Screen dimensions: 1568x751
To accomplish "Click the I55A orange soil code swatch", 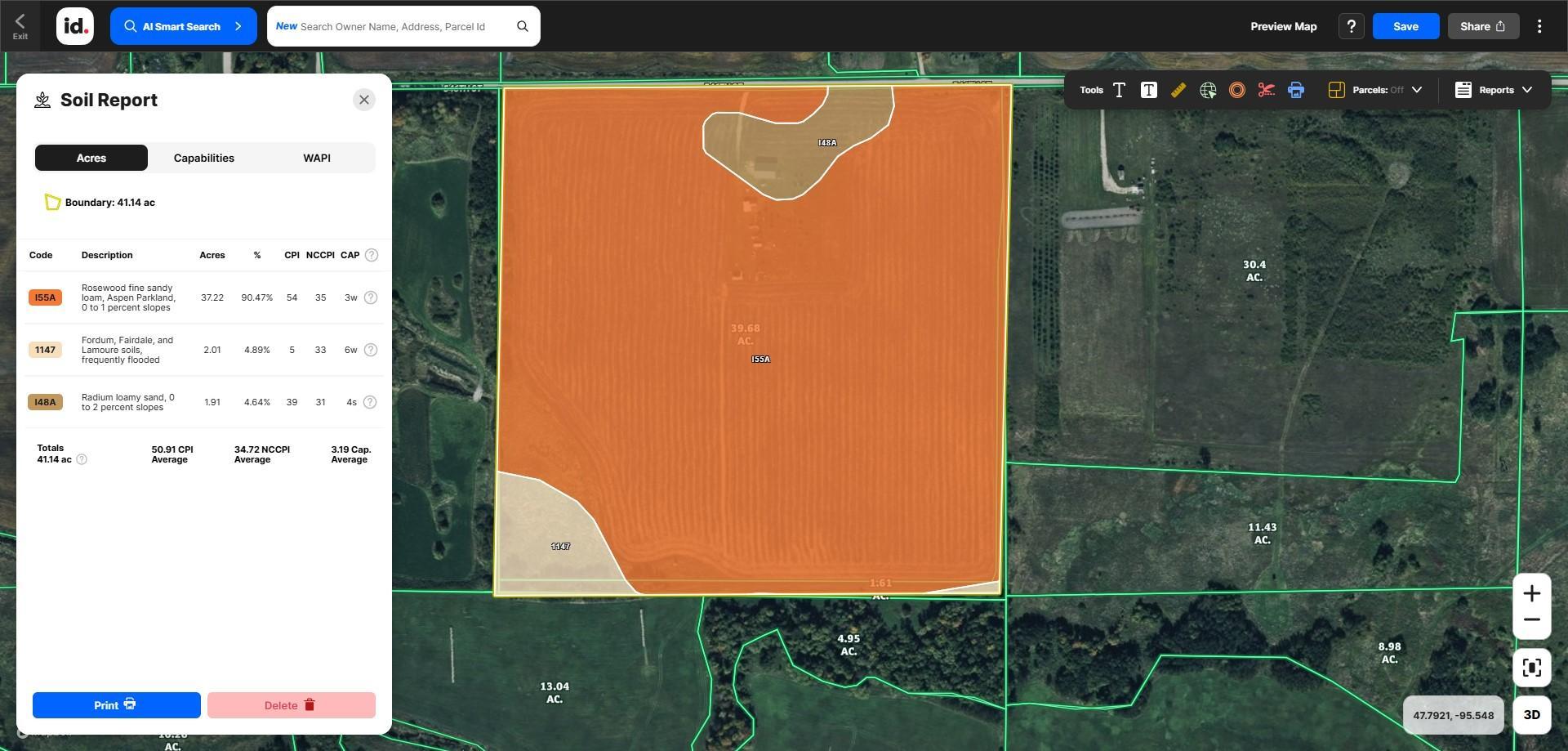I will pos(45,297).
